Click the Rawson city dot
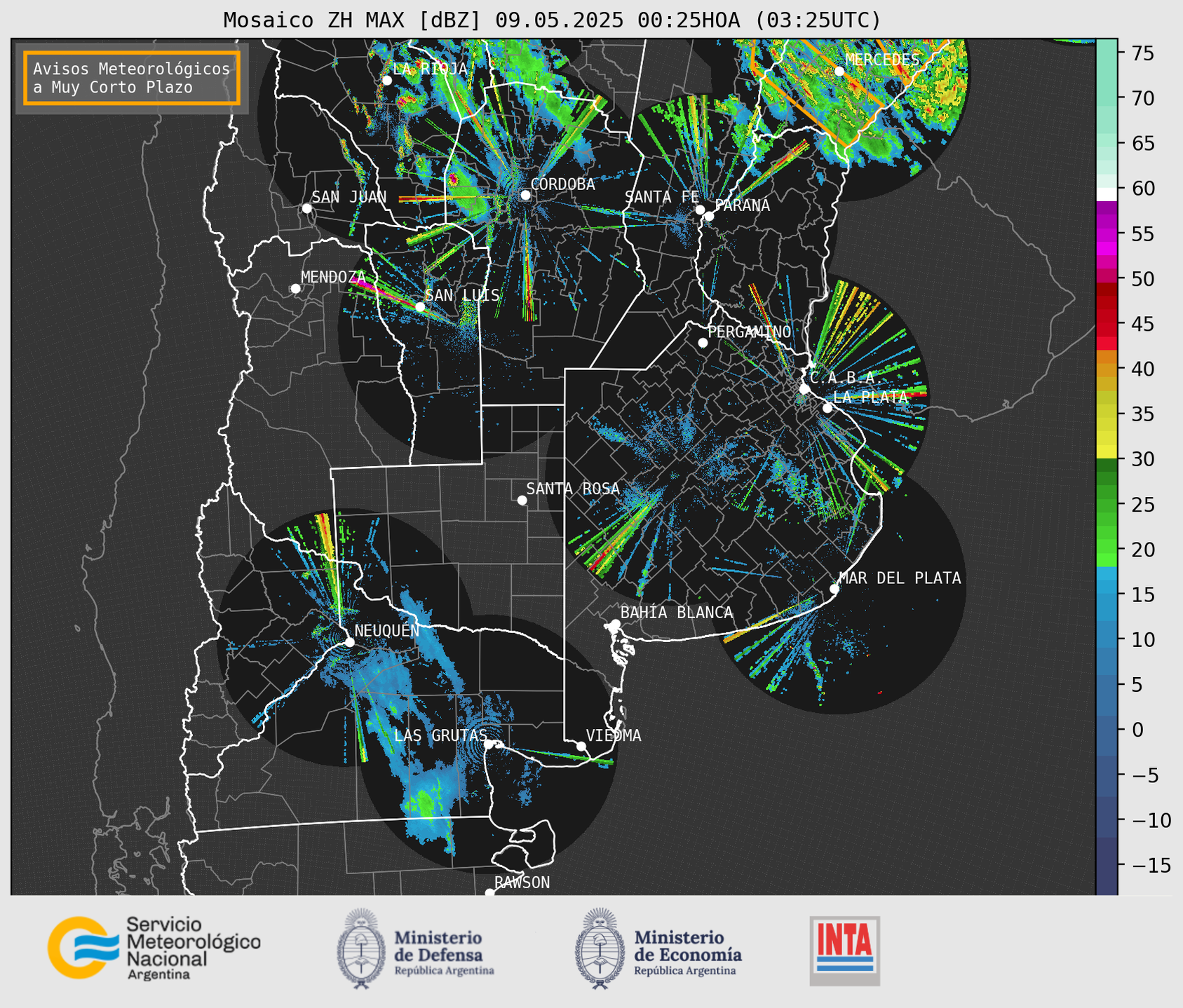This screenshot has height=1008, width=1183. tap(489, 892)
